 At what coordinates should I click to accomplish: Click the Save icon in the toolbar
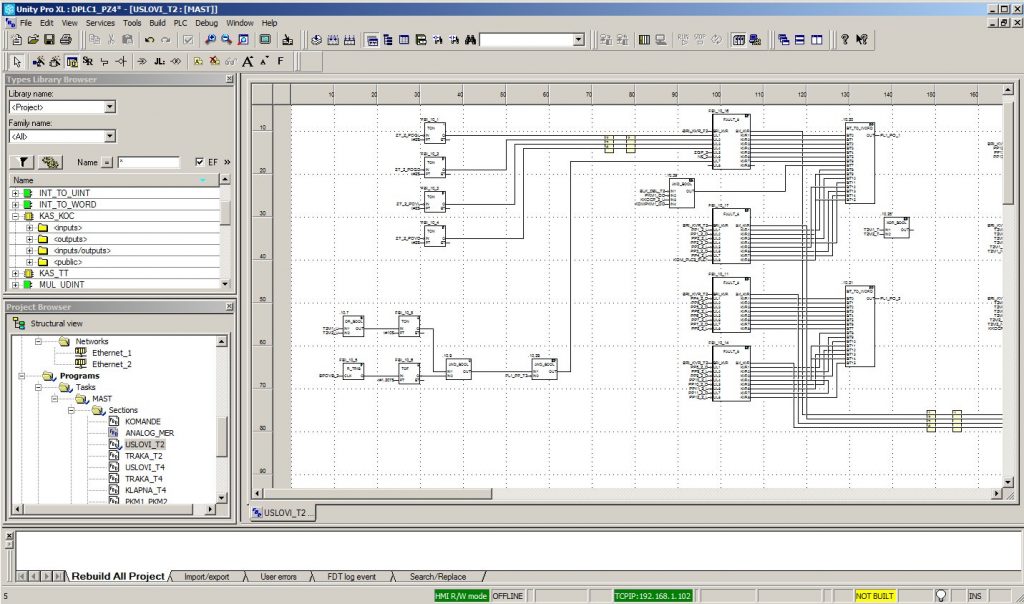pyautogui.click(x=49, y=40)
